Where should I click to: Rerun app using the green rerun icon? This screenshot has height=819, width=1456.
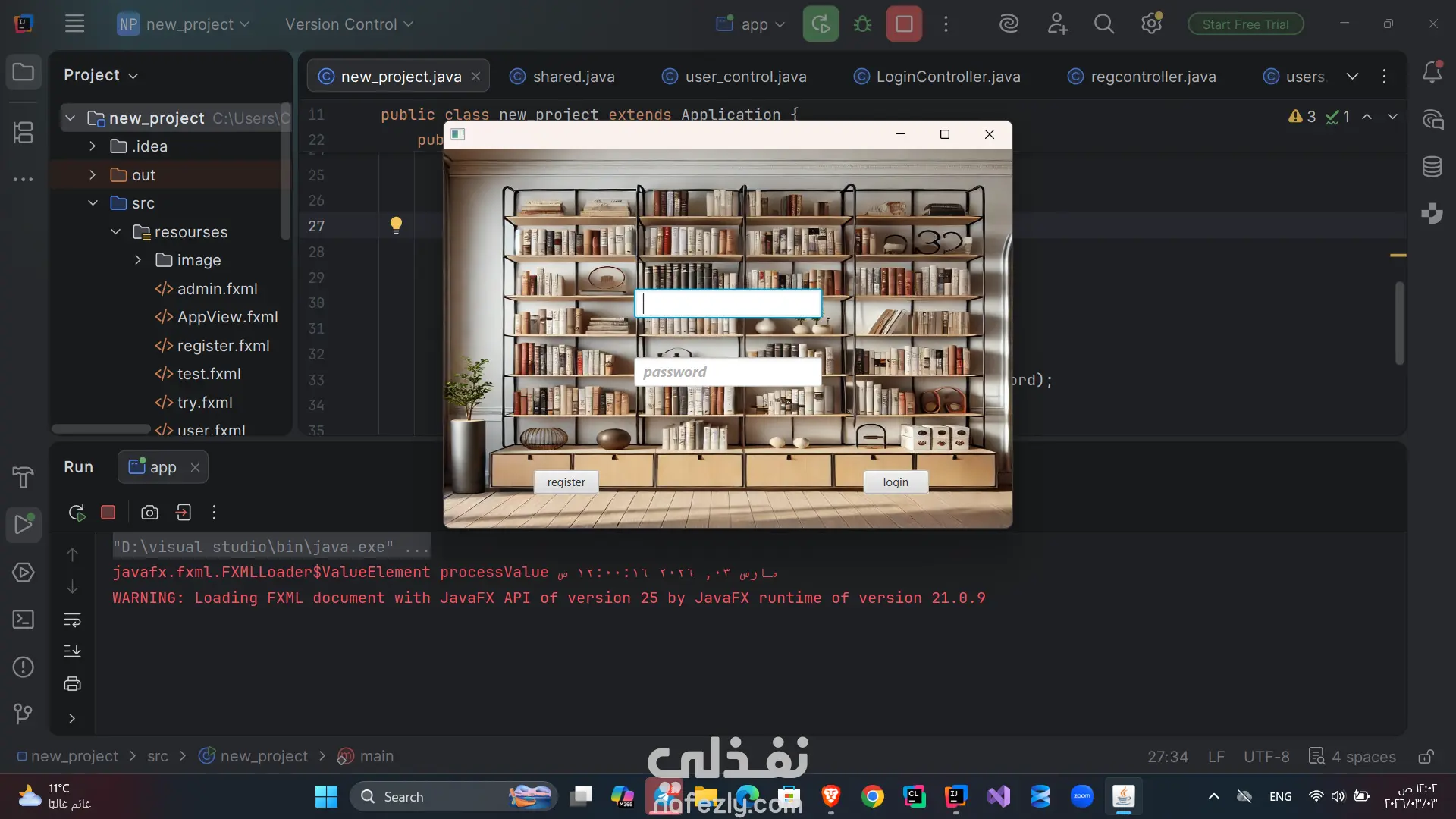pyautogui.click(x=821, y=24)
